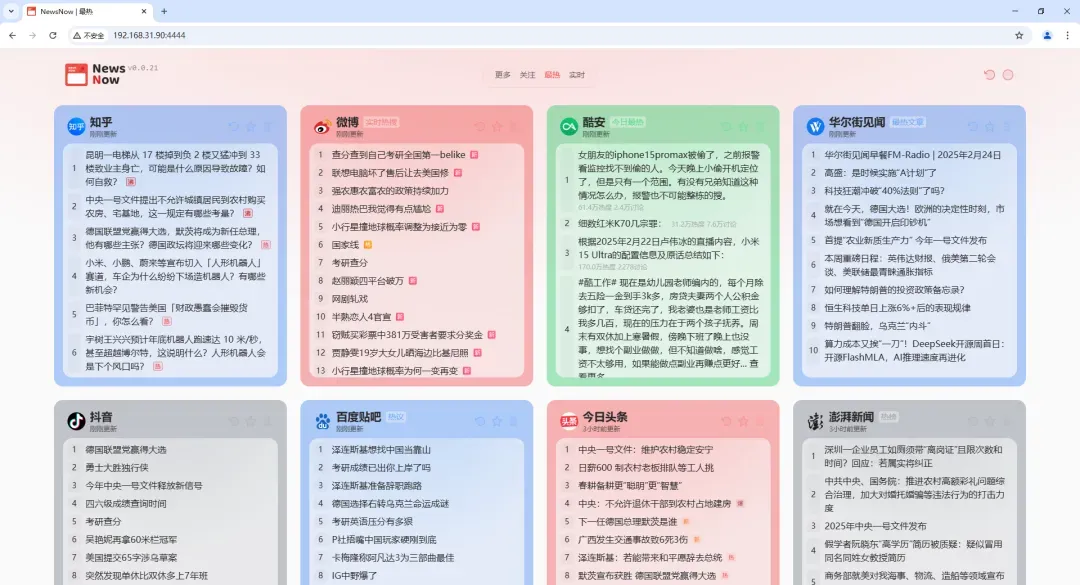This screenshot has width=1080, height=585.
Task: Open the Chrome three-dot menu
Action: tap(1068, 35)
